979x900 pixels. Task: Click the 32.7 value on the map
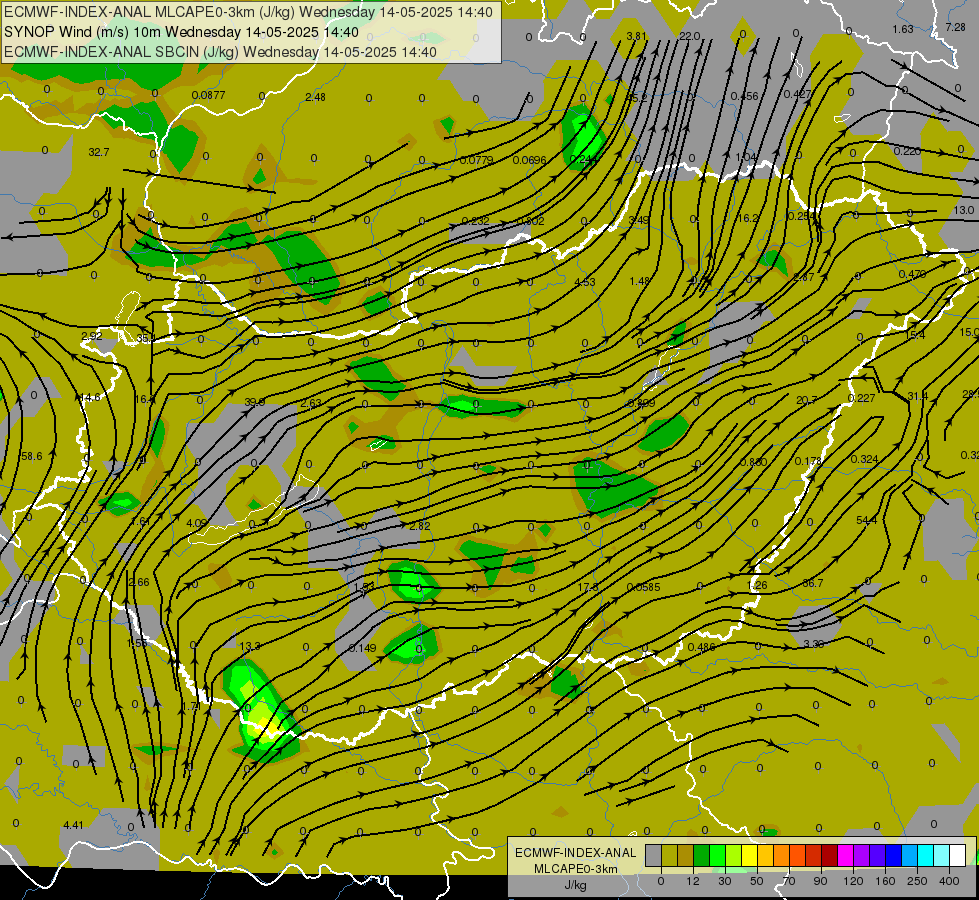tap(99, 152)
